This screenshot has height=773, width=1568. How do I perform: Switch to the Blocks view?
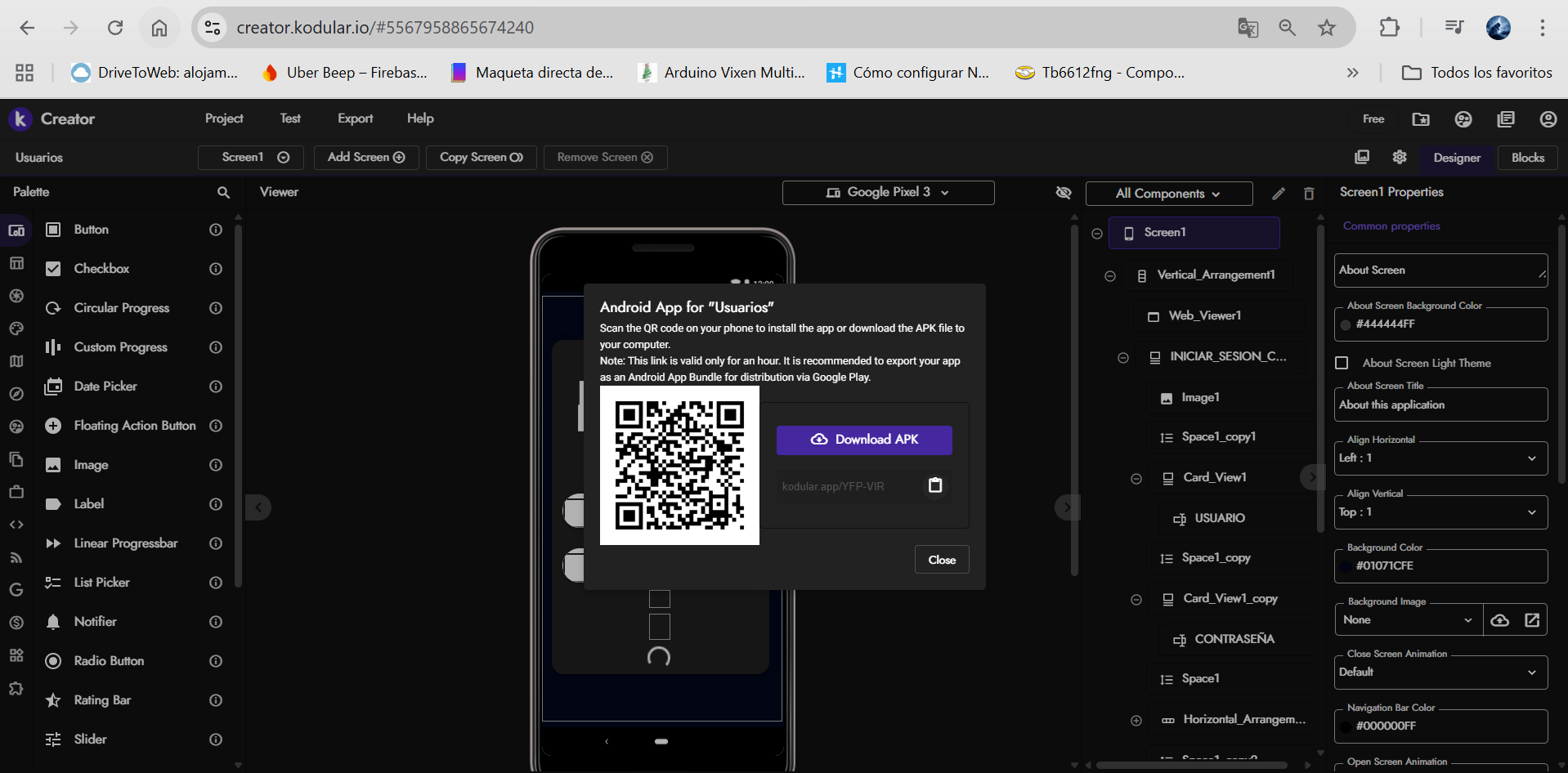(x=1527, y=158)
